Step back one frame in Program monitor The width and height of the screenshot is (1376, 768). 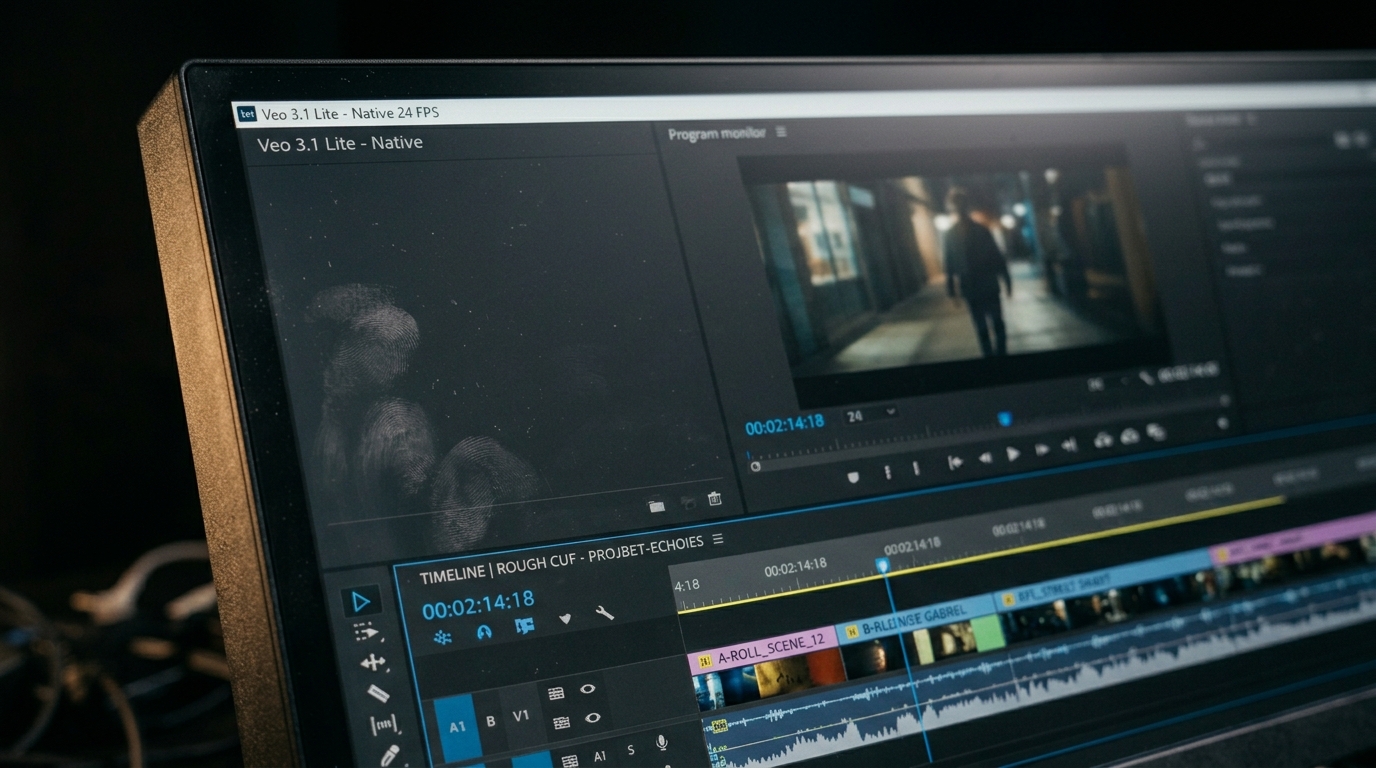pyautogui.click(x=985, y=458)
